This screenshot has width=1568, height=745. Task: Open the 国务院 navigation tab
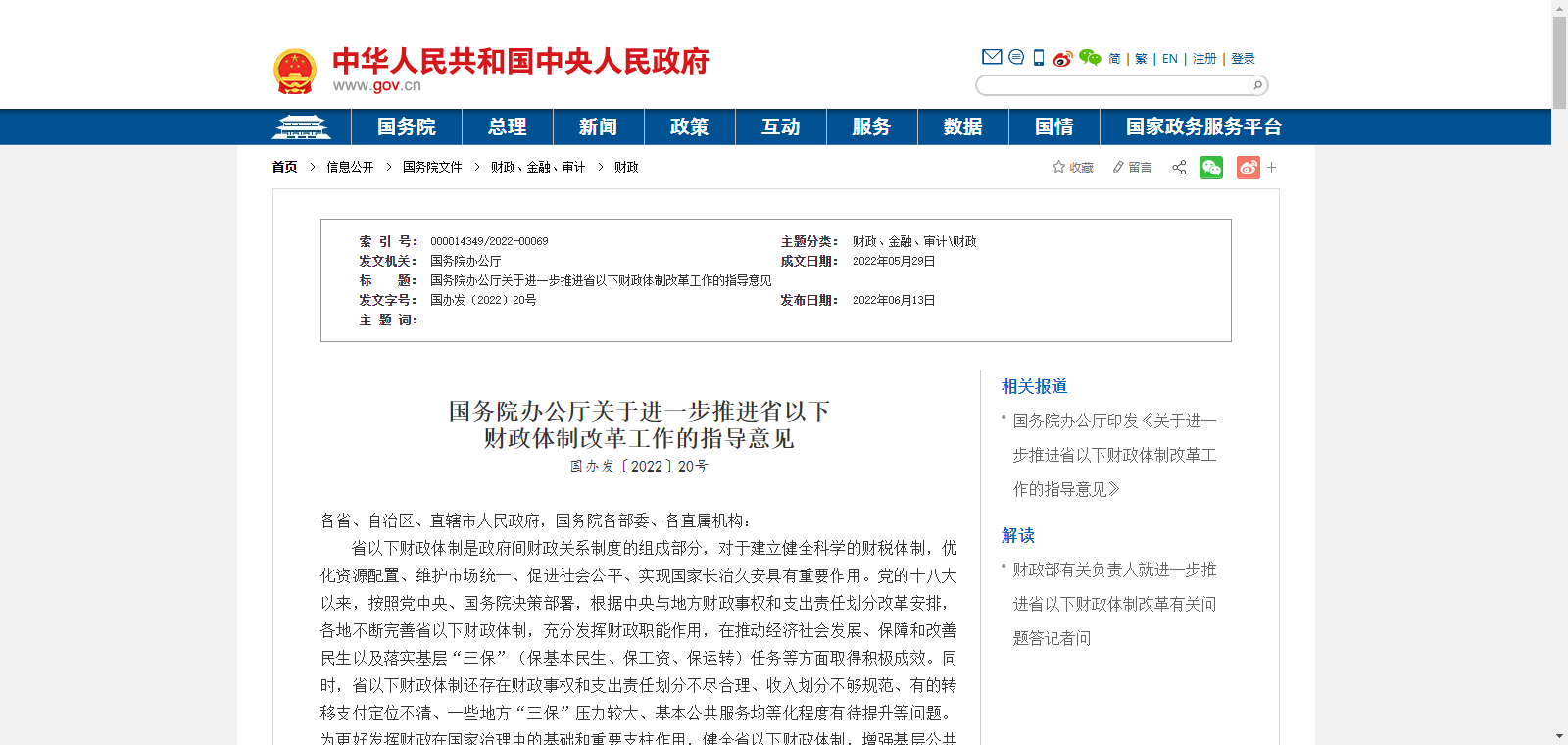[407, 127]
